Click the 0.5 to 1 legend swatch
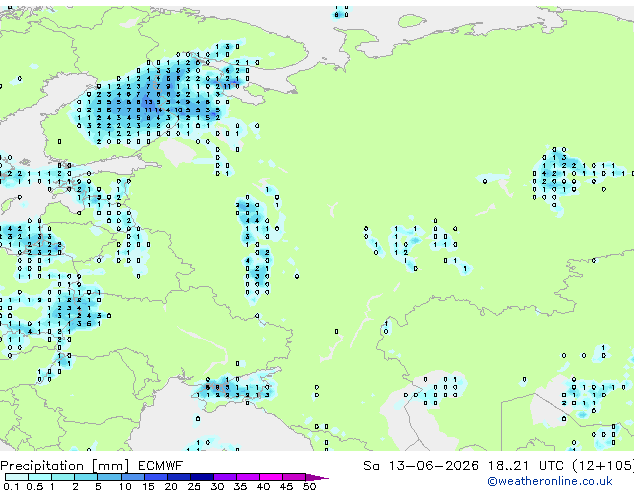 40,477
